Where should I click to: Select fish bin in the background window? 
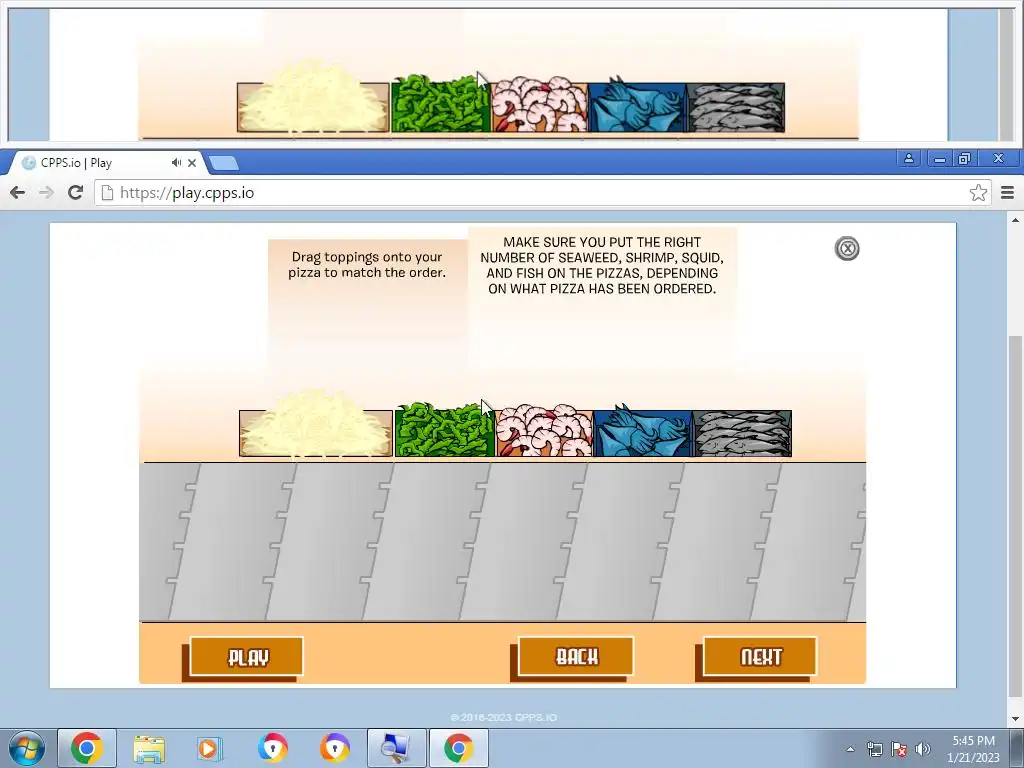point(736,108)
